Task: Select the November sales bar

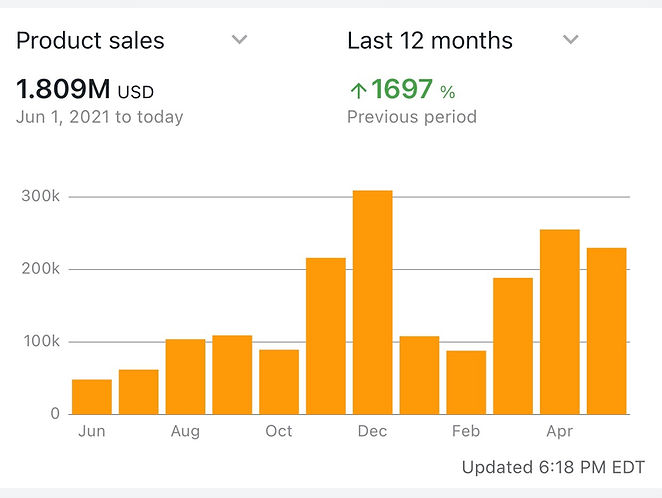Action: pyautogui.click(x=326, y=336)
